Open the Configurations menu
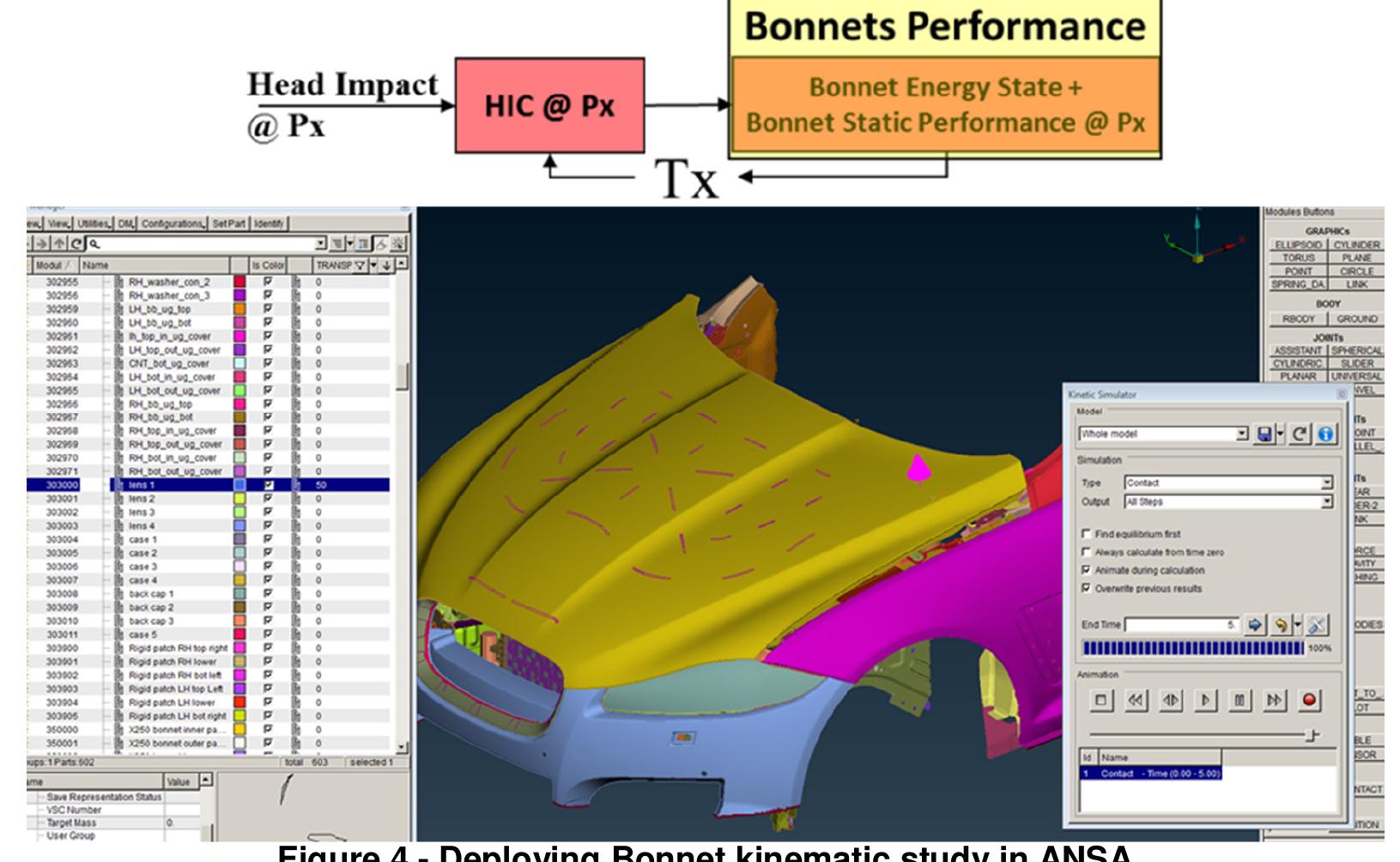 click(173, 223)
